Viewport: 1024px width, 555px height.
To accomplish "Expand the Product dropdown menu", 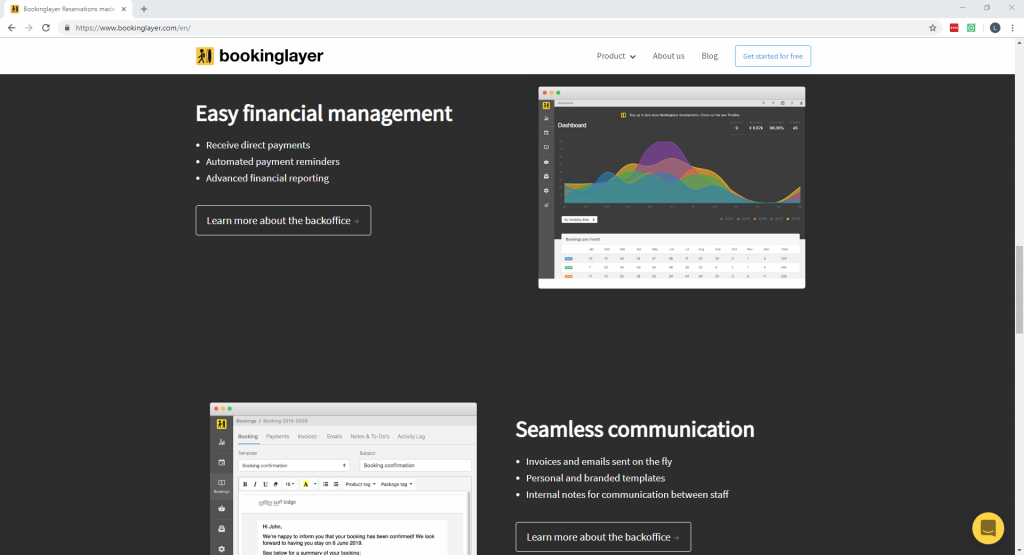I will point(616,56).
